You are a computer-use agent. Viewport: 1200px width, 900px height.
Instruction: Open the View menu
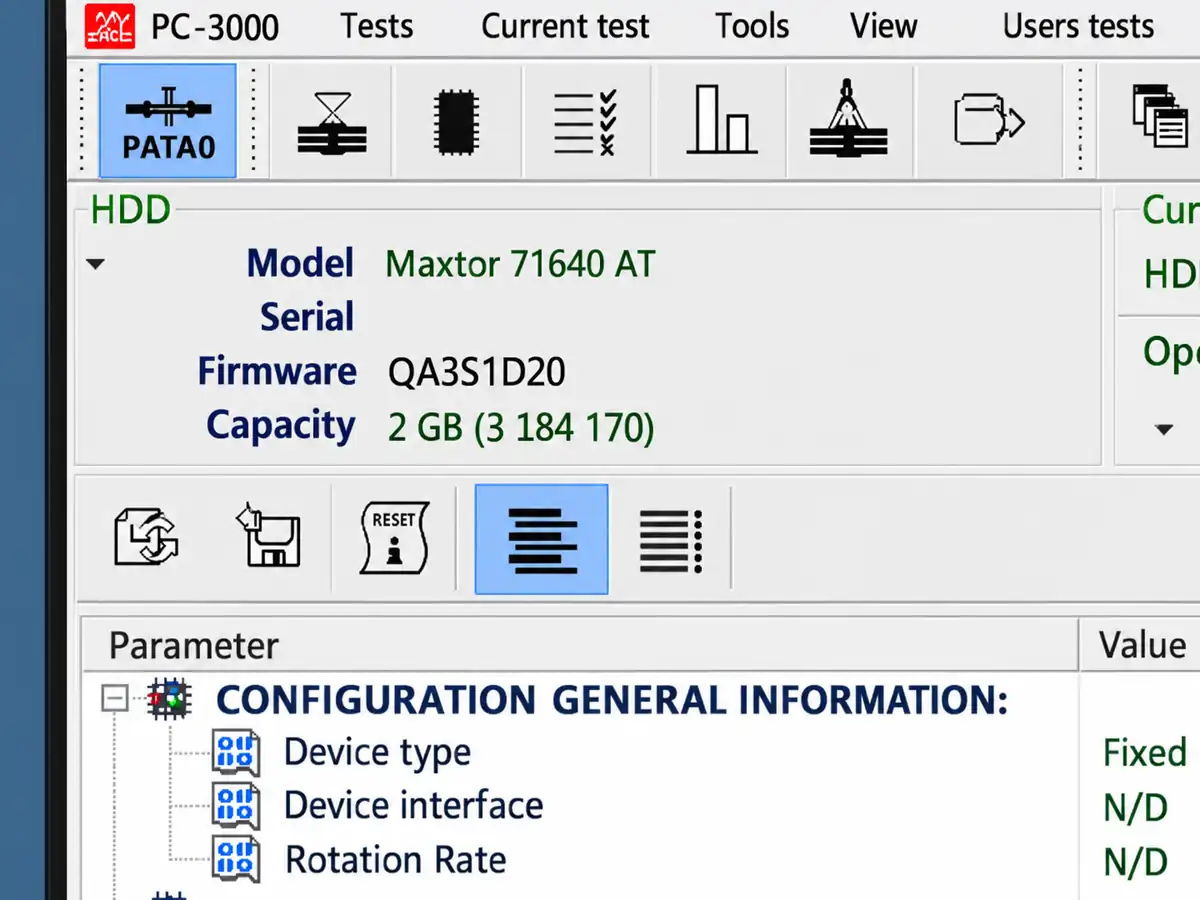(x=884, y=26)
